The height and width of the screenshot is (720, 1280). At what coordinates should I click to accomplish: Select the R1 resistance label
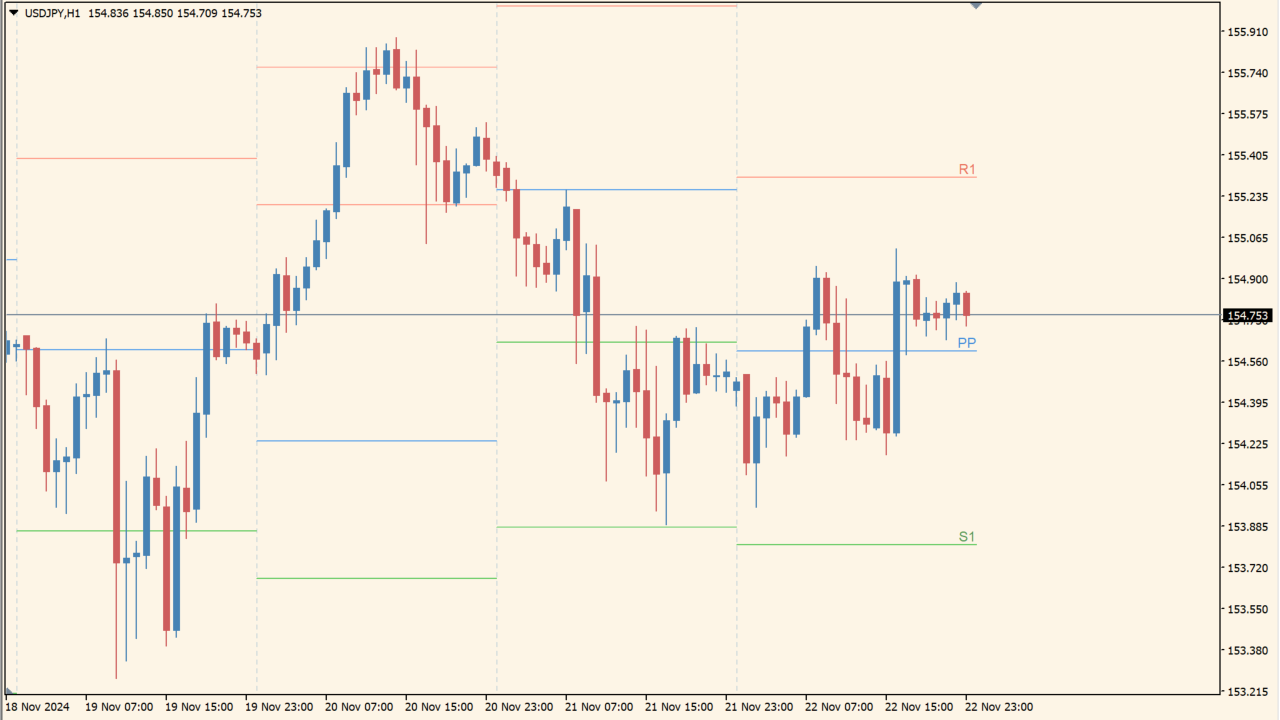[967, 169]
